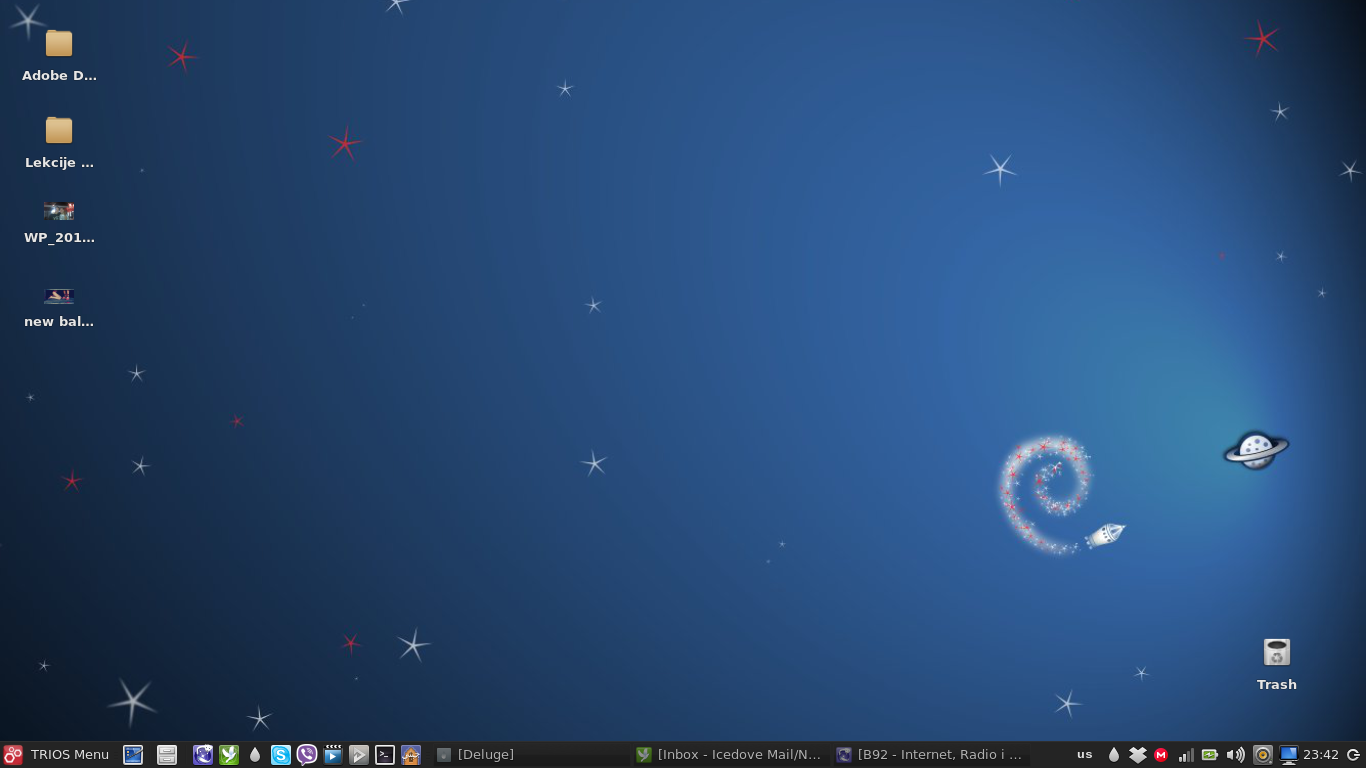The height and width of the screenshot is (768, 1366).
Task: Open the Dropbox tray icon
Action: (1138, 755)
